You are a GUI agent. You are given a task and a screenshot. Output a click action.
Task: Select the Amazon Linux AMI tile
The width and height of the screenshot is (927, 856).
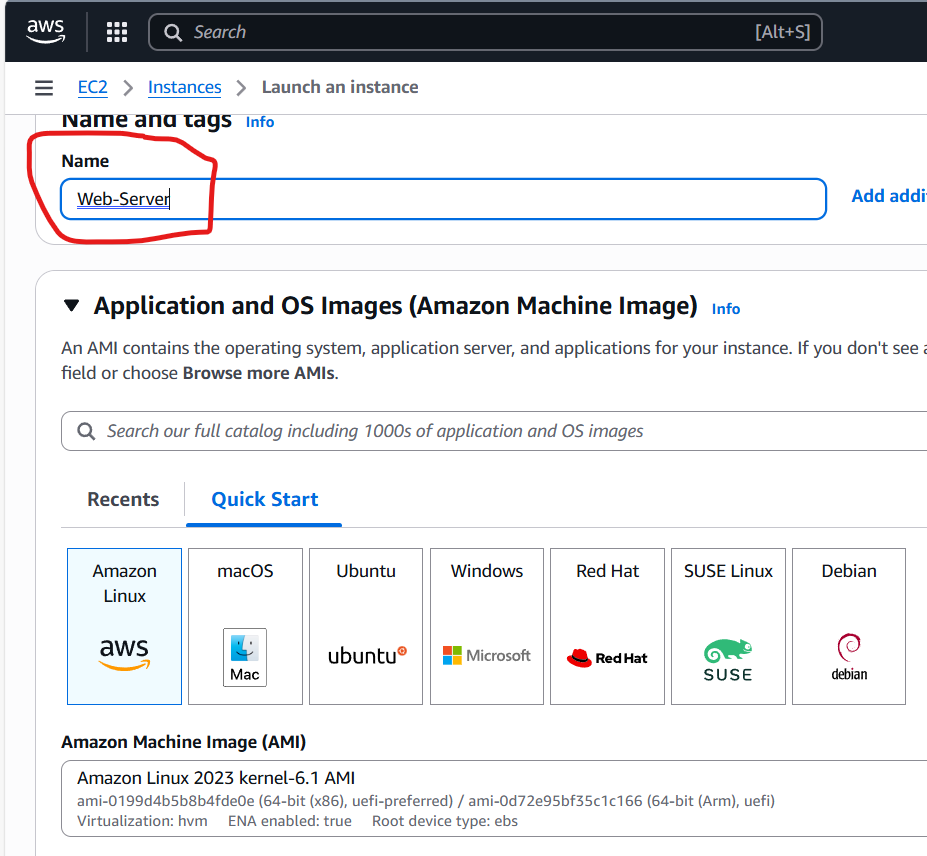coord(124,626)
